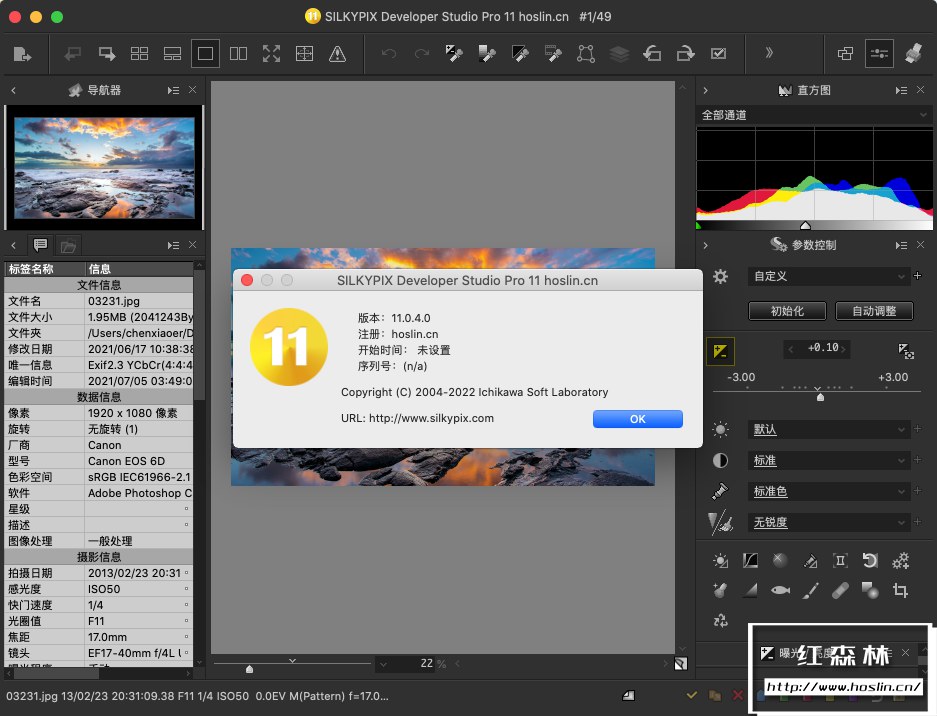Click OK in the about dialog
Screen dimensions: 937x716
637,419
